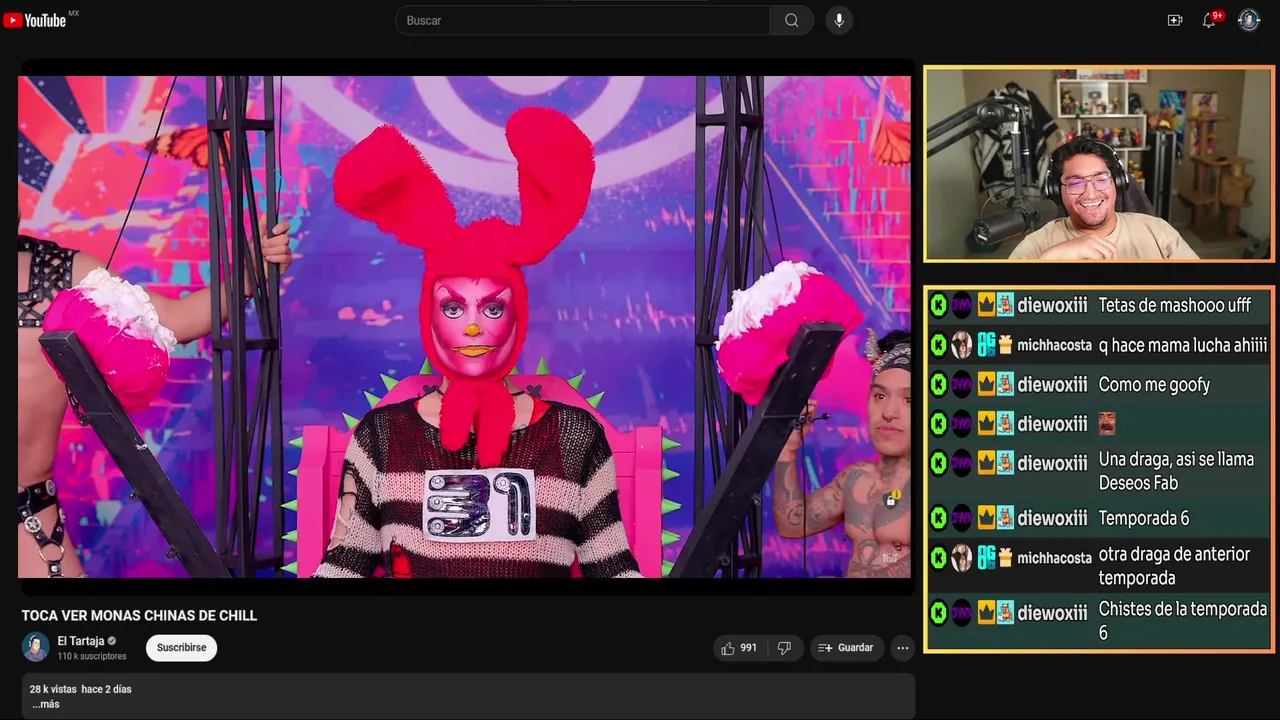Focus the Buscar search field

(583, 20)
